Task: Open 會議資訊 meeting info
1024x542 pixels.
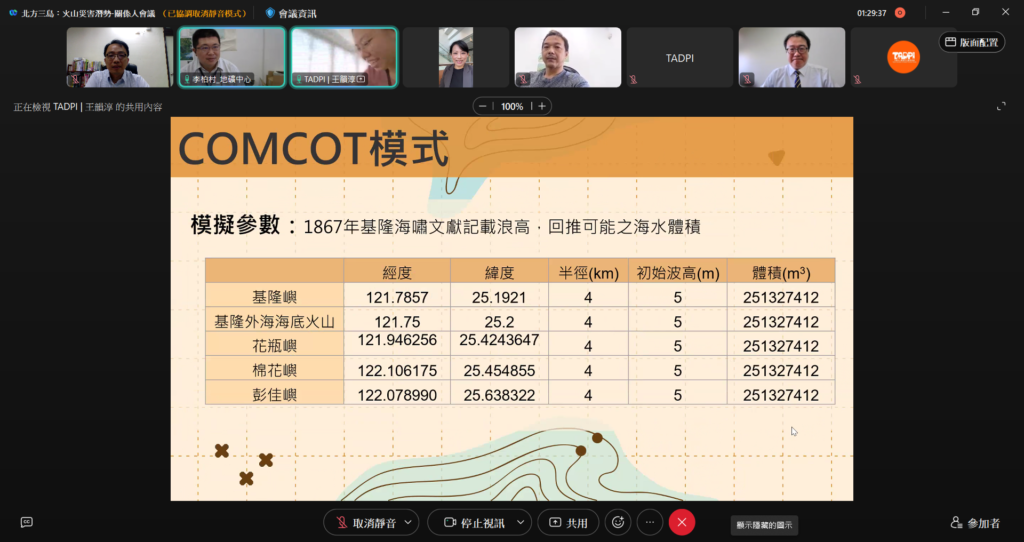Action: coord(291,13)
